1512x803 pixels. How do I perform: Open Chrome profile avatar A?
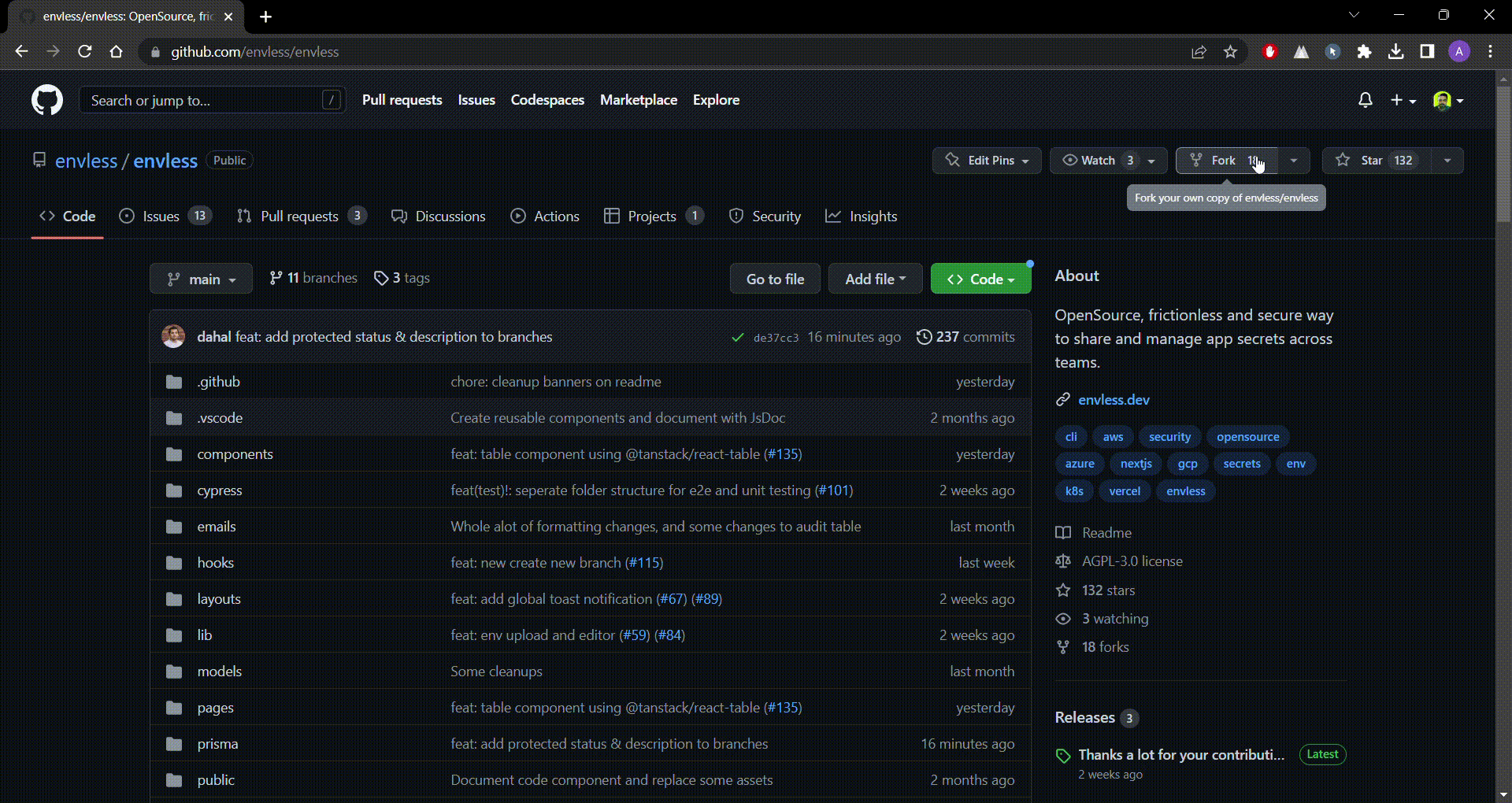click(x=1459, y=52)
